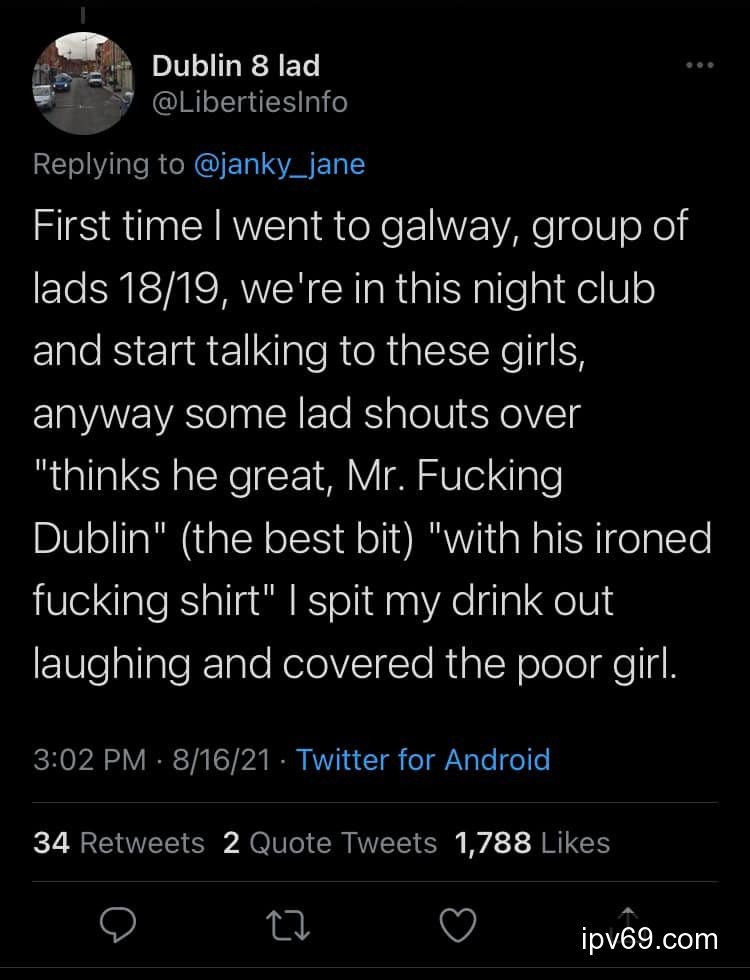Like the tweet with the heart icon

pos(458,926)
